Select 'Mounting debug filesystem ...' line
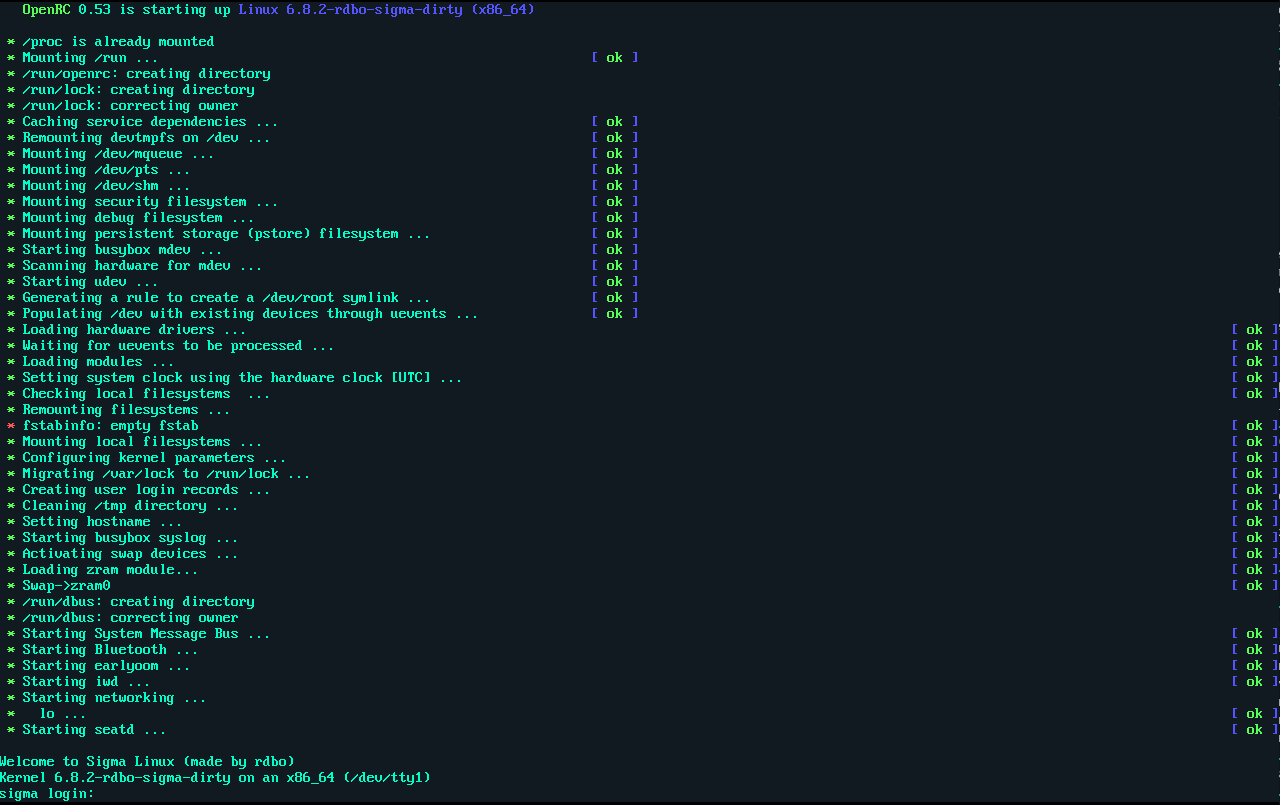Viewport: 1280px width, 805px height. pos(138,218)
